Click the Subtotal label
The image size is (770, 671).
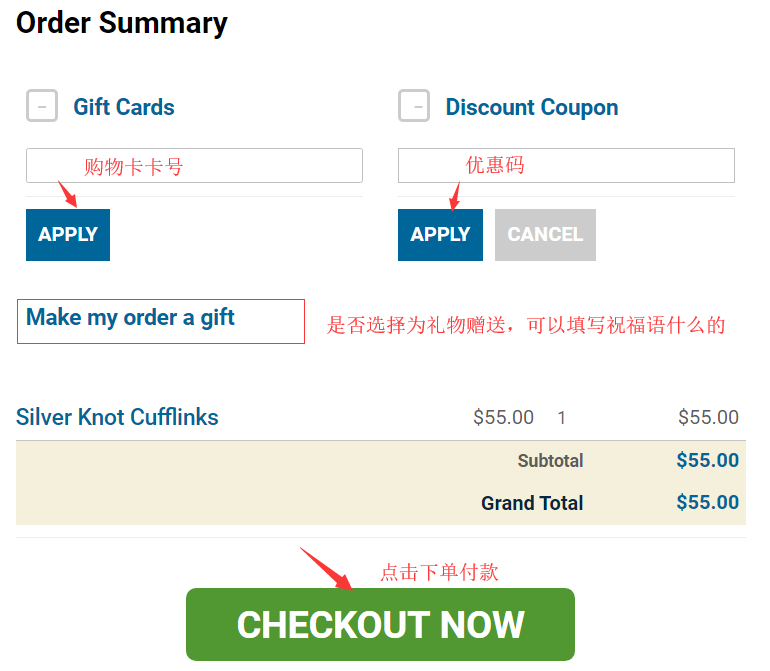coord(550,461)
